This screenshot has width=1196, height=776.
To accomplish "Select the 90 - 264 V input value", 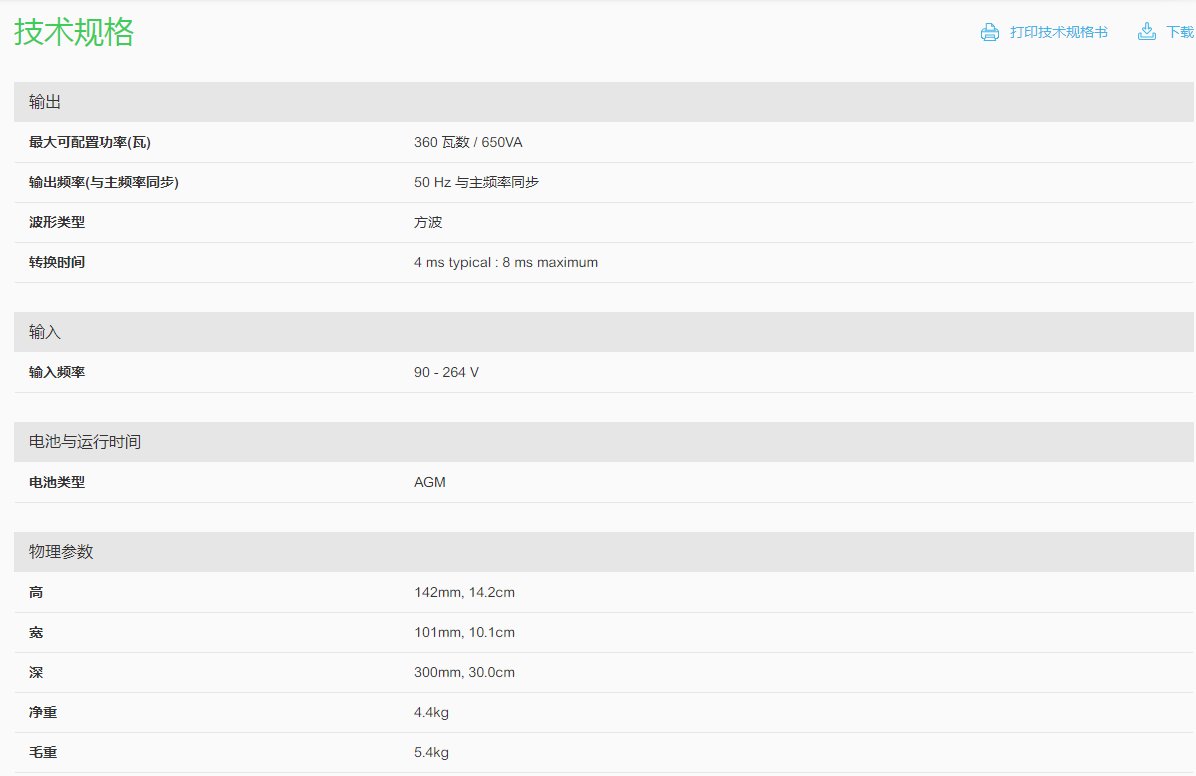I will [446, 373].
